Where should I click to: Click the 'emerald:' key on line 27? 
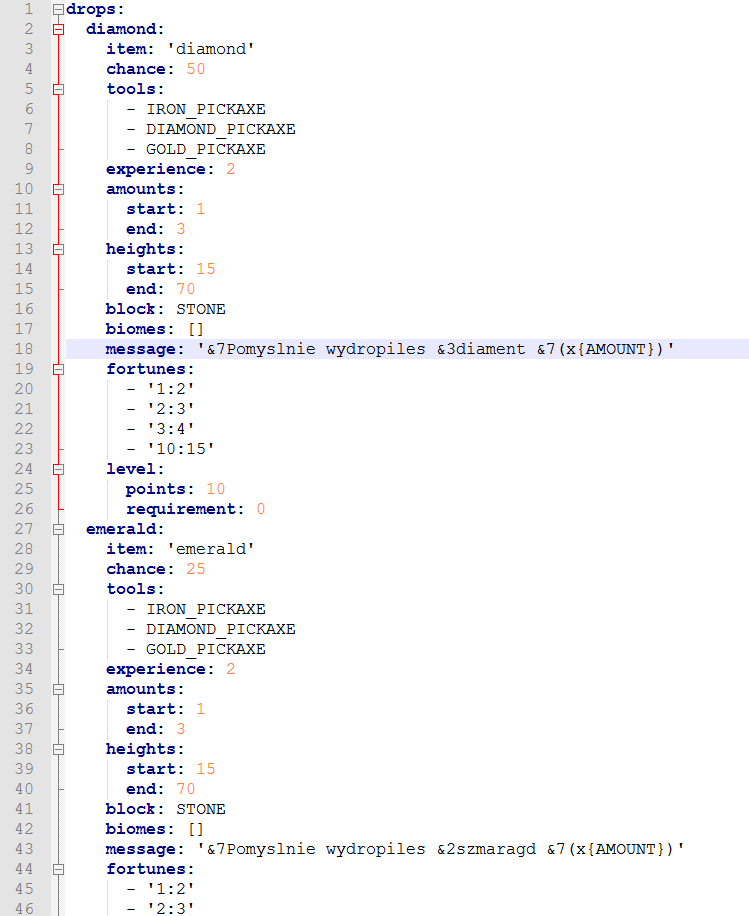click(x=125, y=529)
